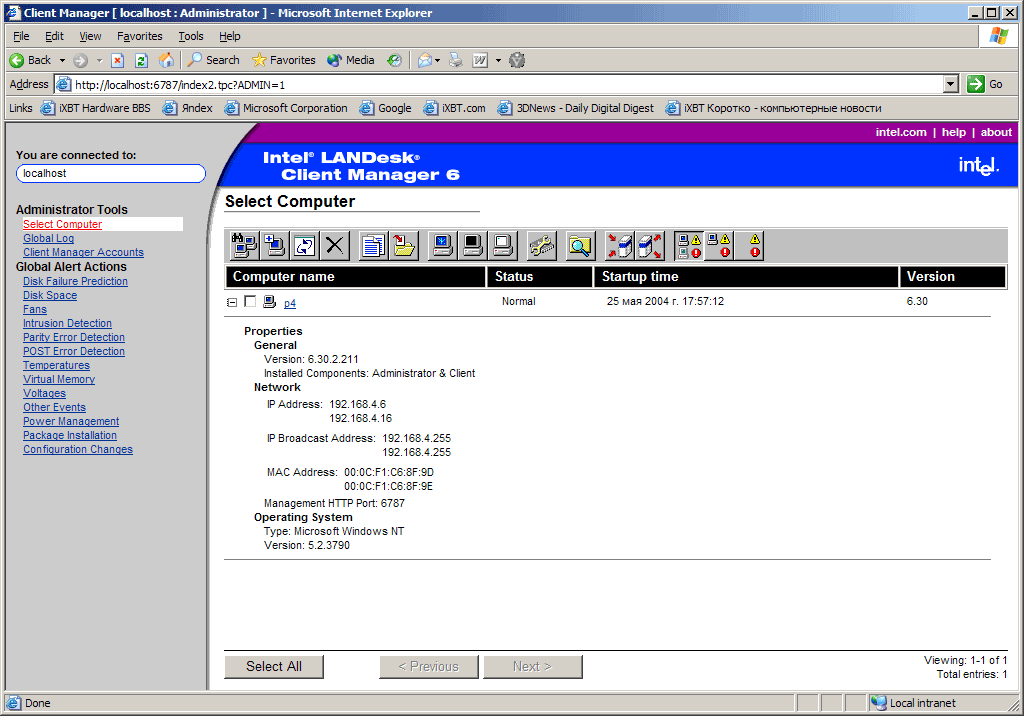Click the IE History icon

pos(394,61)
